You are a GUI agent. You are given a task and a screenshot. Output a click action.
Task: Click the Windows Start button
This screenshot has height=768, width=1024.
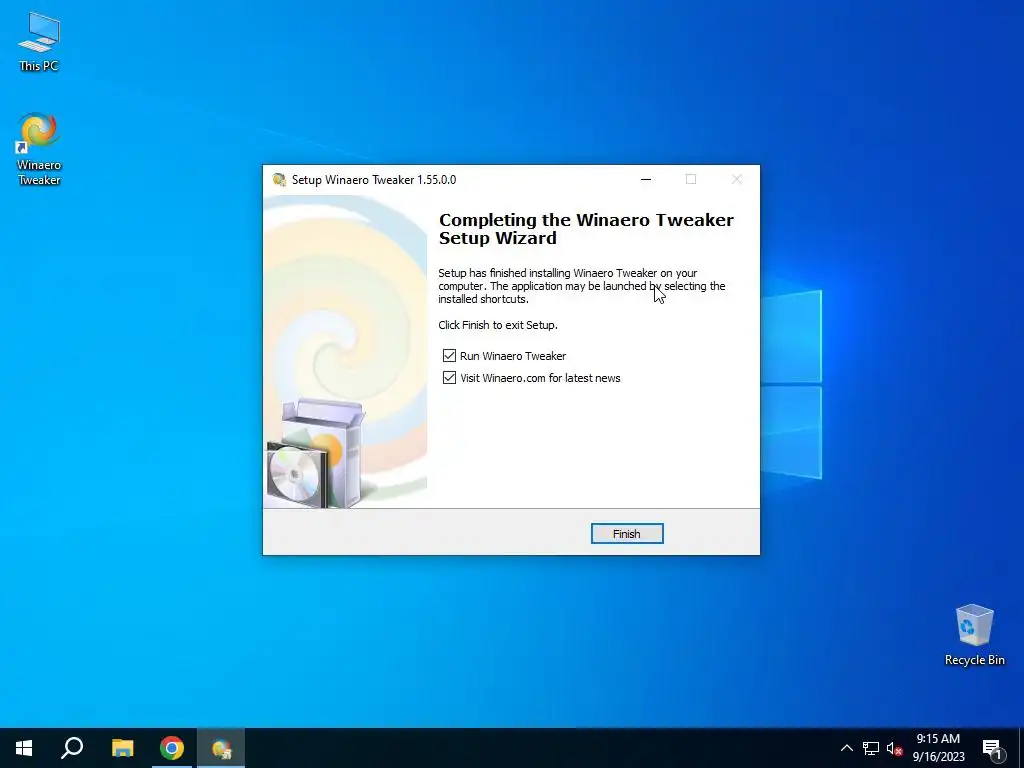coord(24,748)
